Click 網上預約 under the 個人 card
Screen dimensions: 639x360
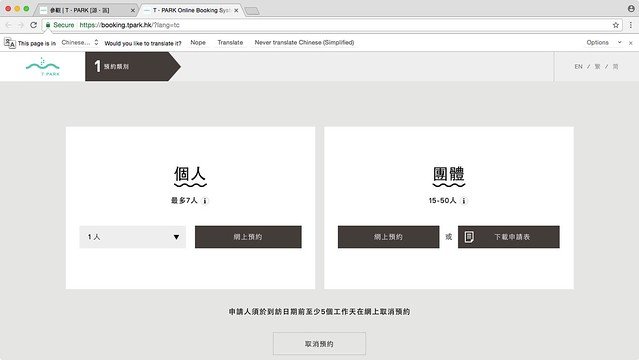(248, 237)
